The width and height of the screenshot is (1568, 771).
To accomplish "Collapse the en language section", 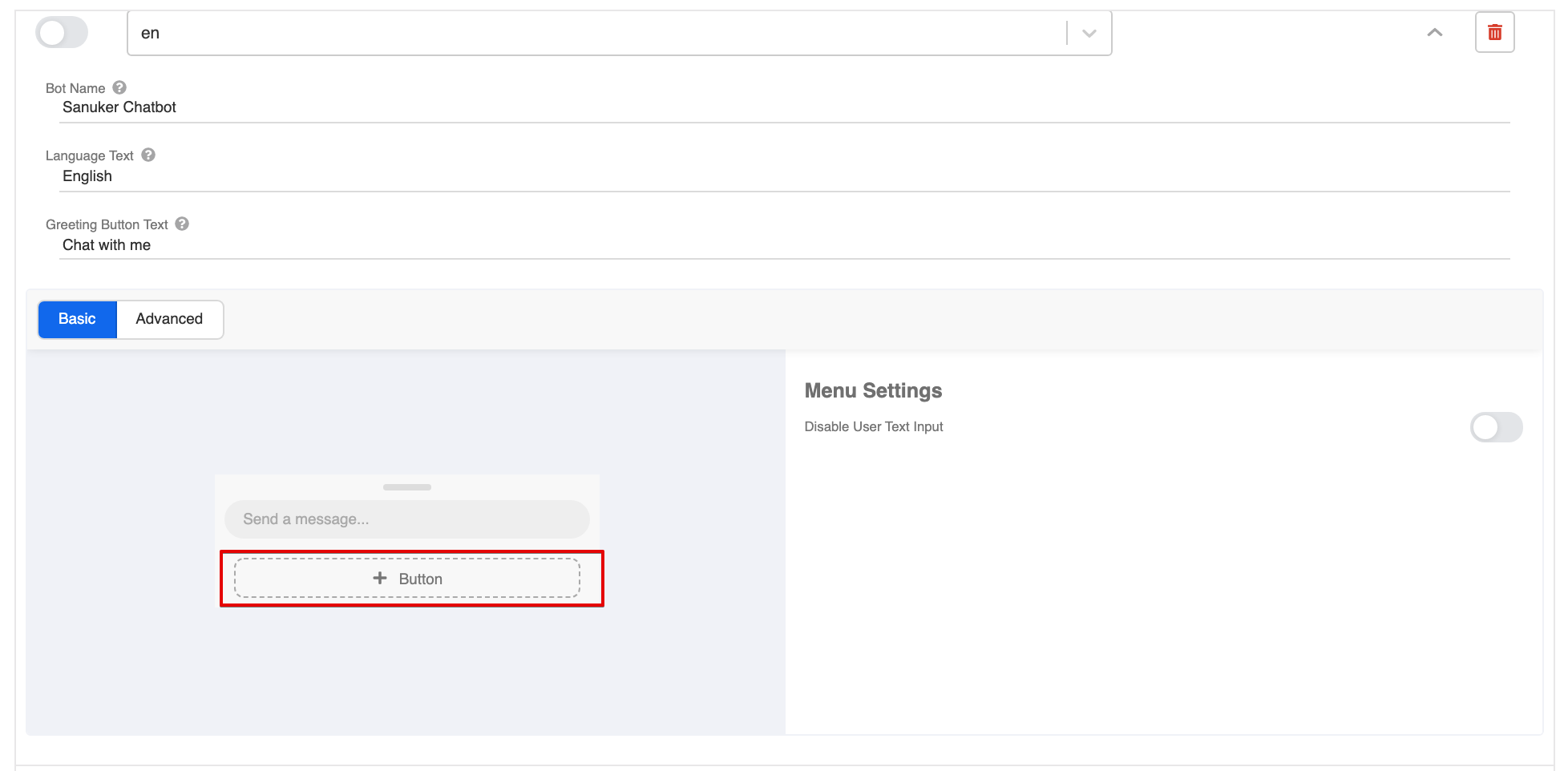I will tap(1434, 32).
